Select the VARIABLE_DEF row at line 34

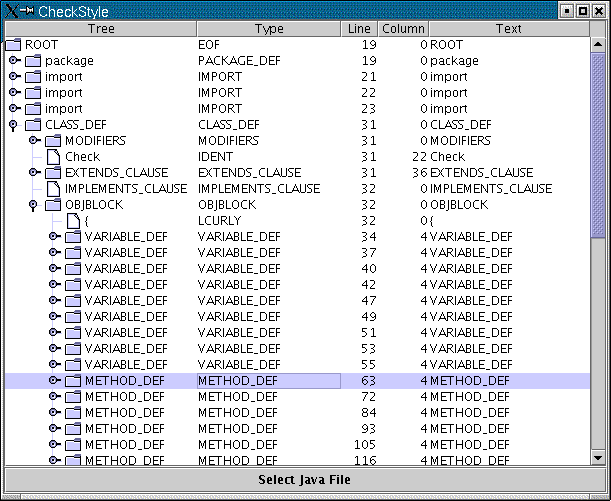coord(125,237)
